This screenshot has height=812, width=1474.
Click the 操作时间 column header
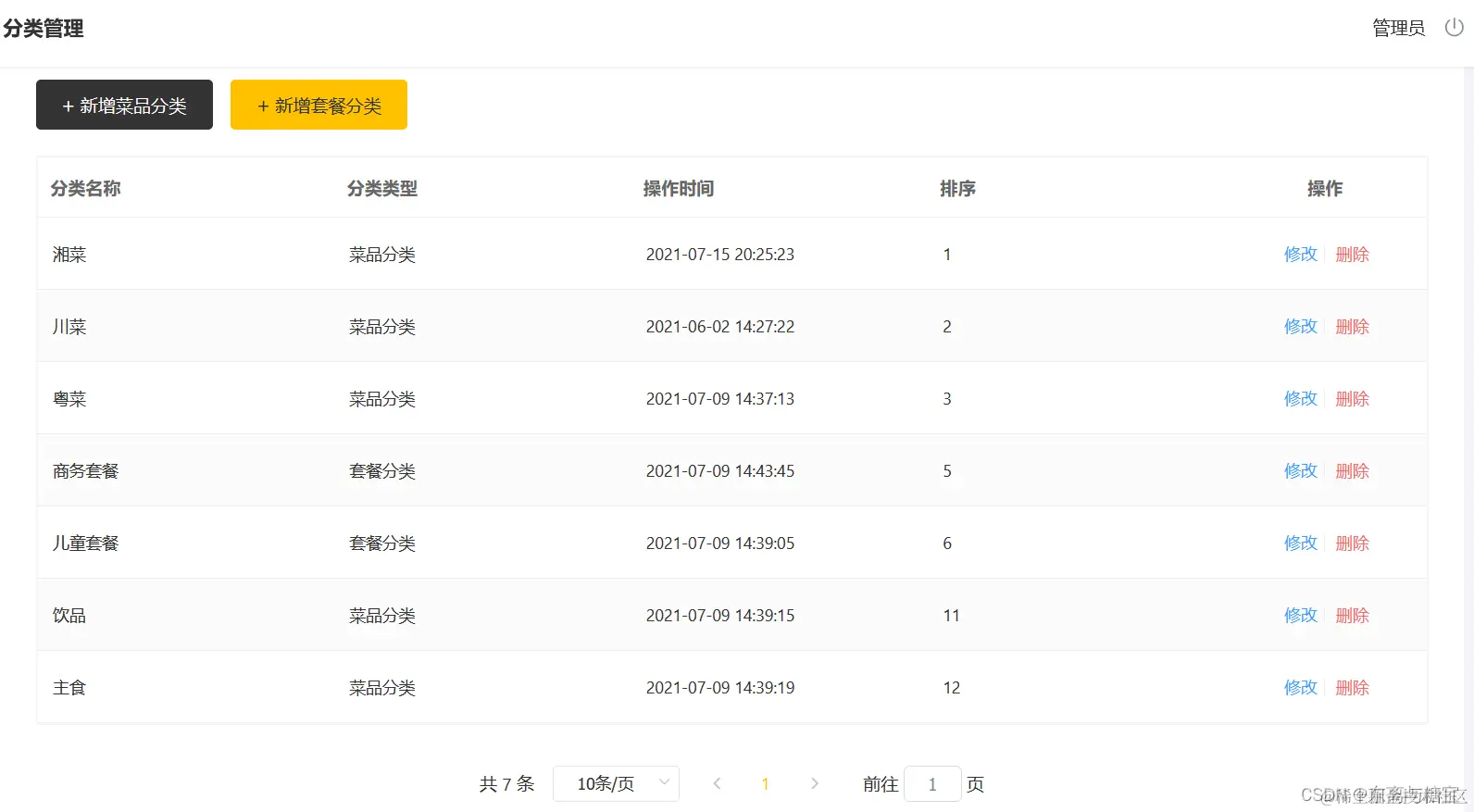point(678,188)
